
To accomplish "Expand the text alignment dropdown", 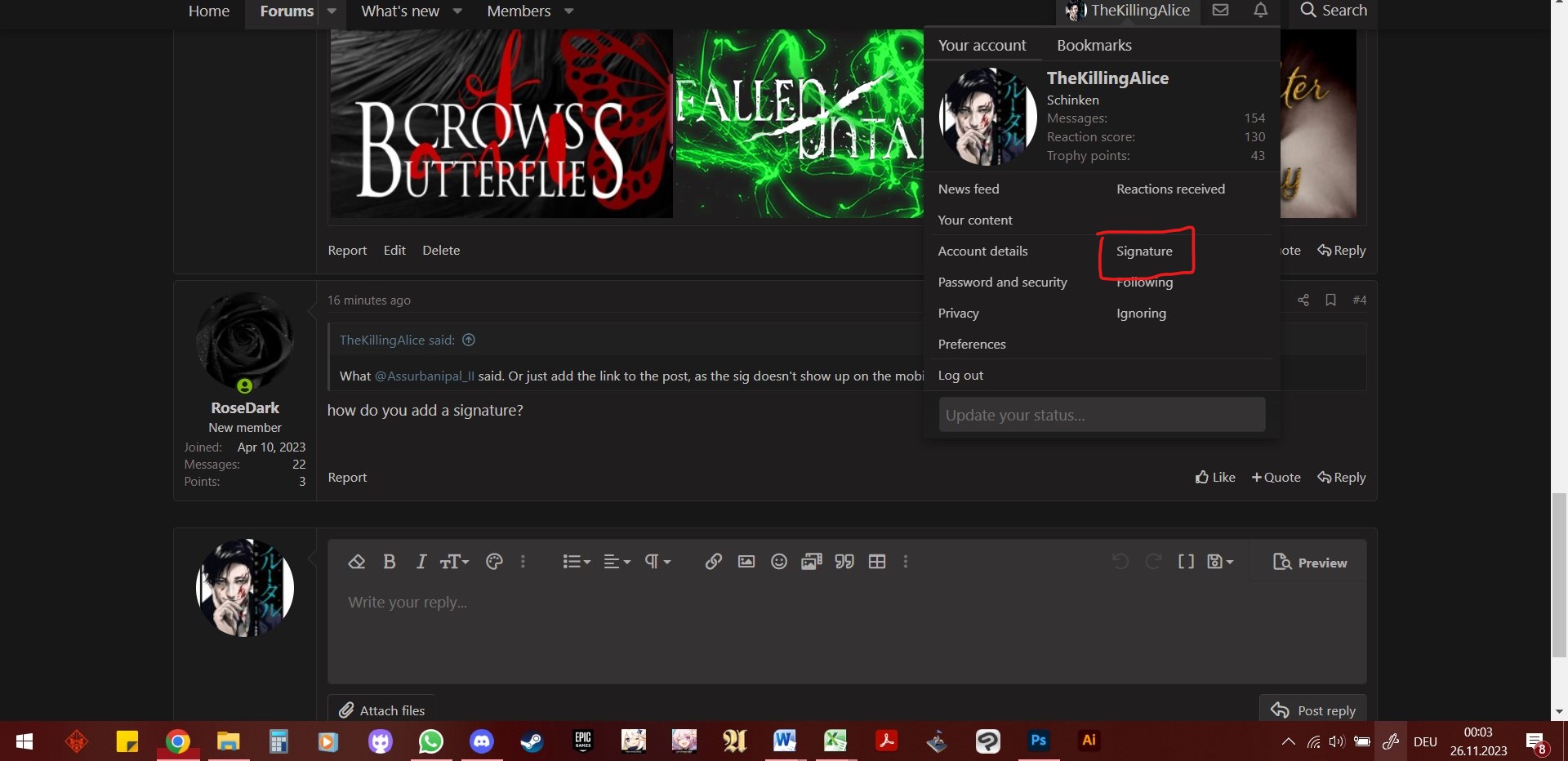I will (x=617, y=562).
